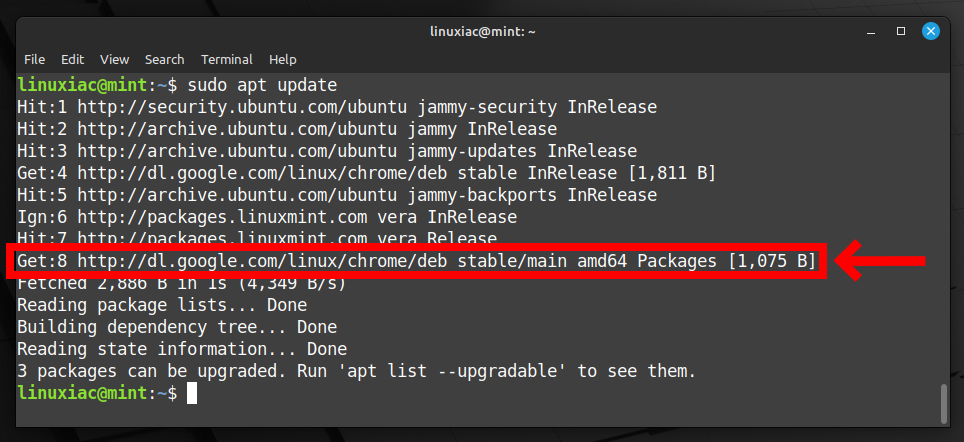964x442 pixels.
Task: Open the View menu
Action: [114, 60]
